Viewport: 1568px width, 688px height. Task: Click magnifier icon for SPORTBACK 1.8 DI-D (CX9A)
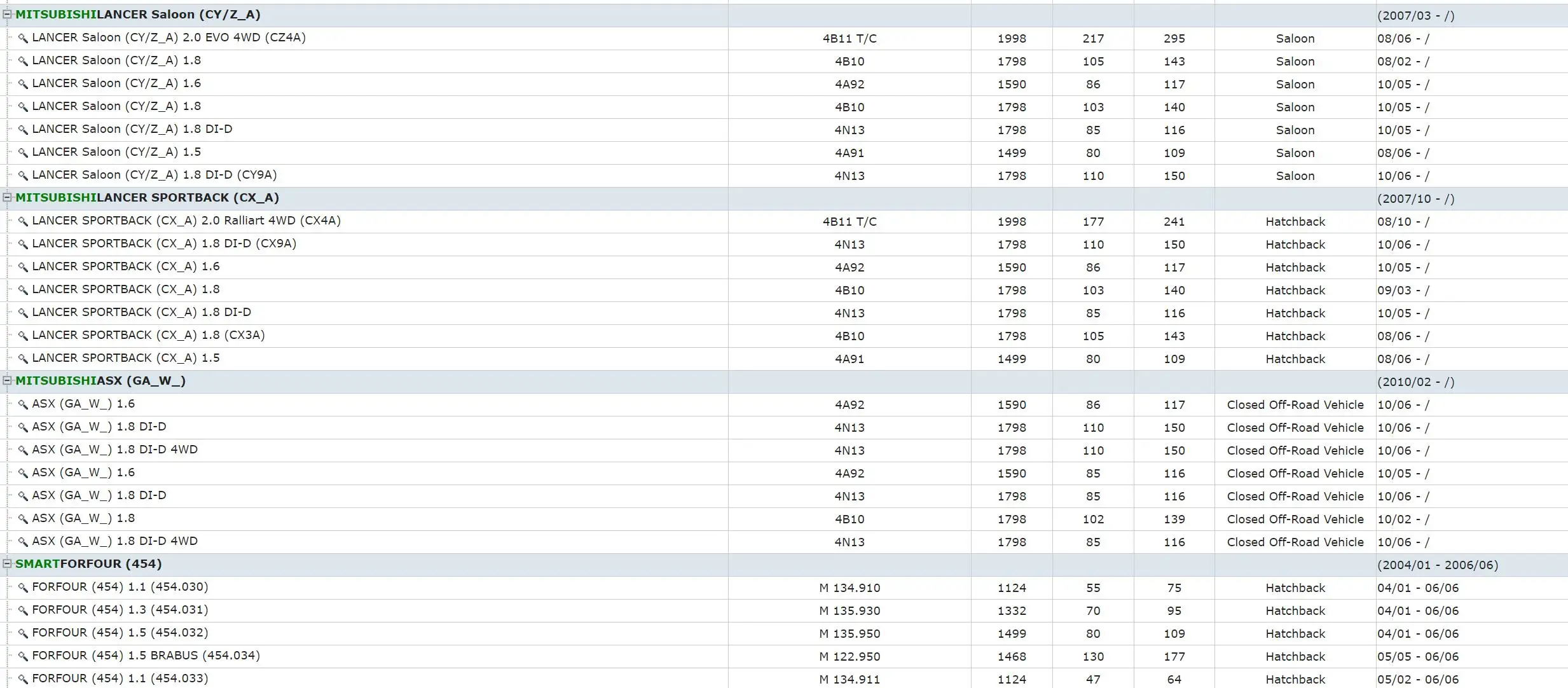[x=23, y=244]
